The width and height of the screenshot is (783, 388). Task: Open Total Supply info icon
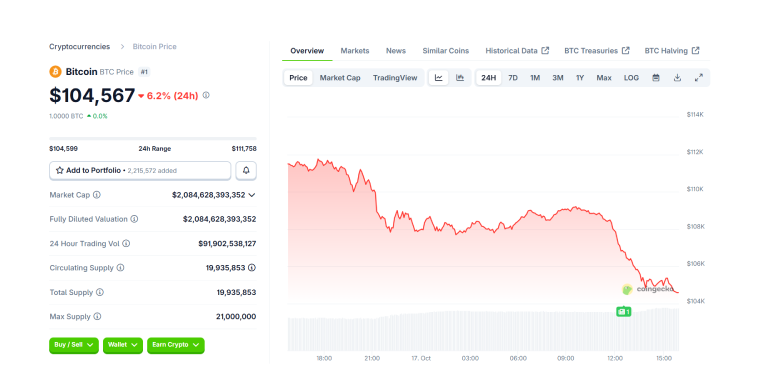coord(100,292)
